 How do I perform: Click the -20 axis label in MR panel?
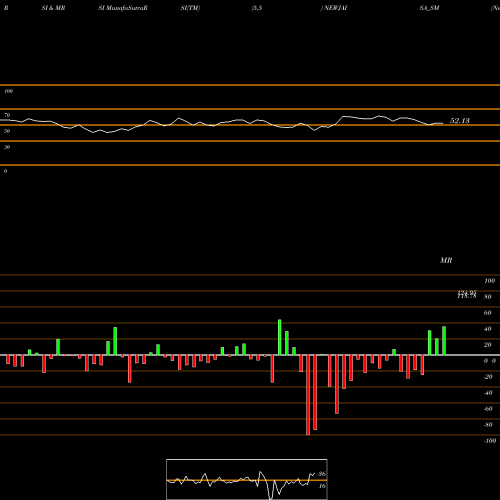[488, 377]
